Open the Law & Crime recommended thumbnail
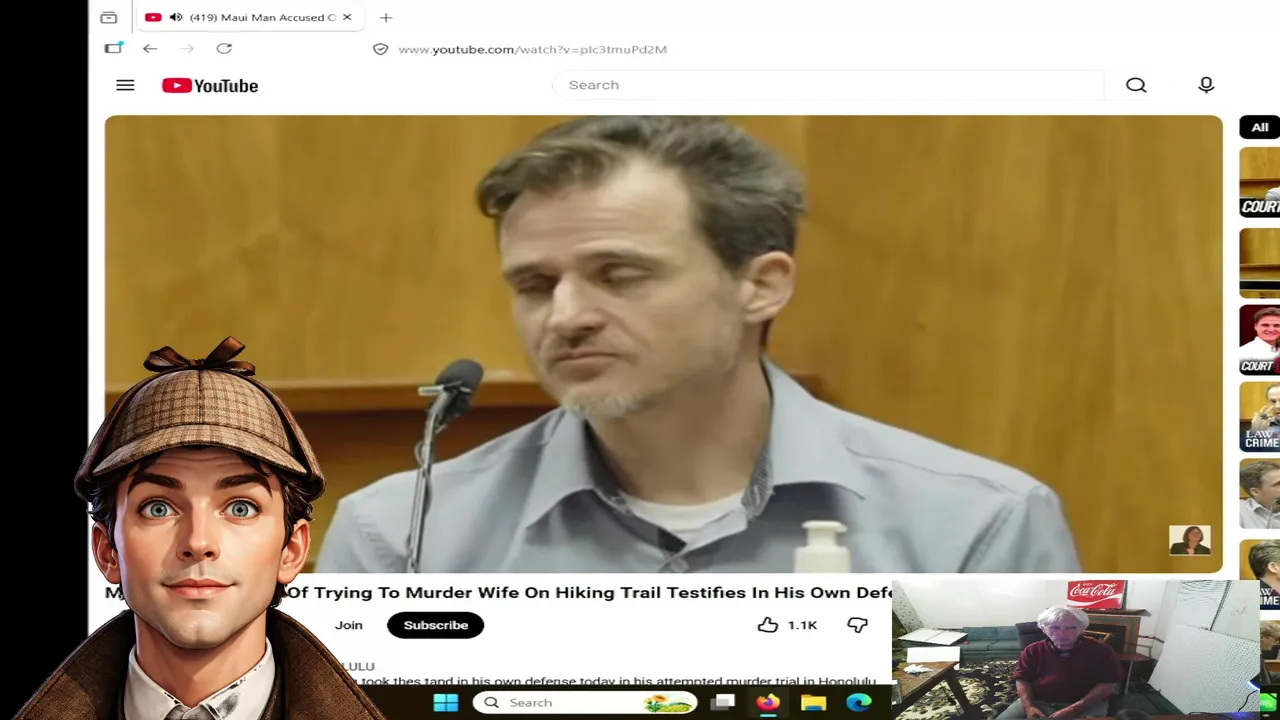Viewport: 1280px width, 720px height. (1259, 417)
